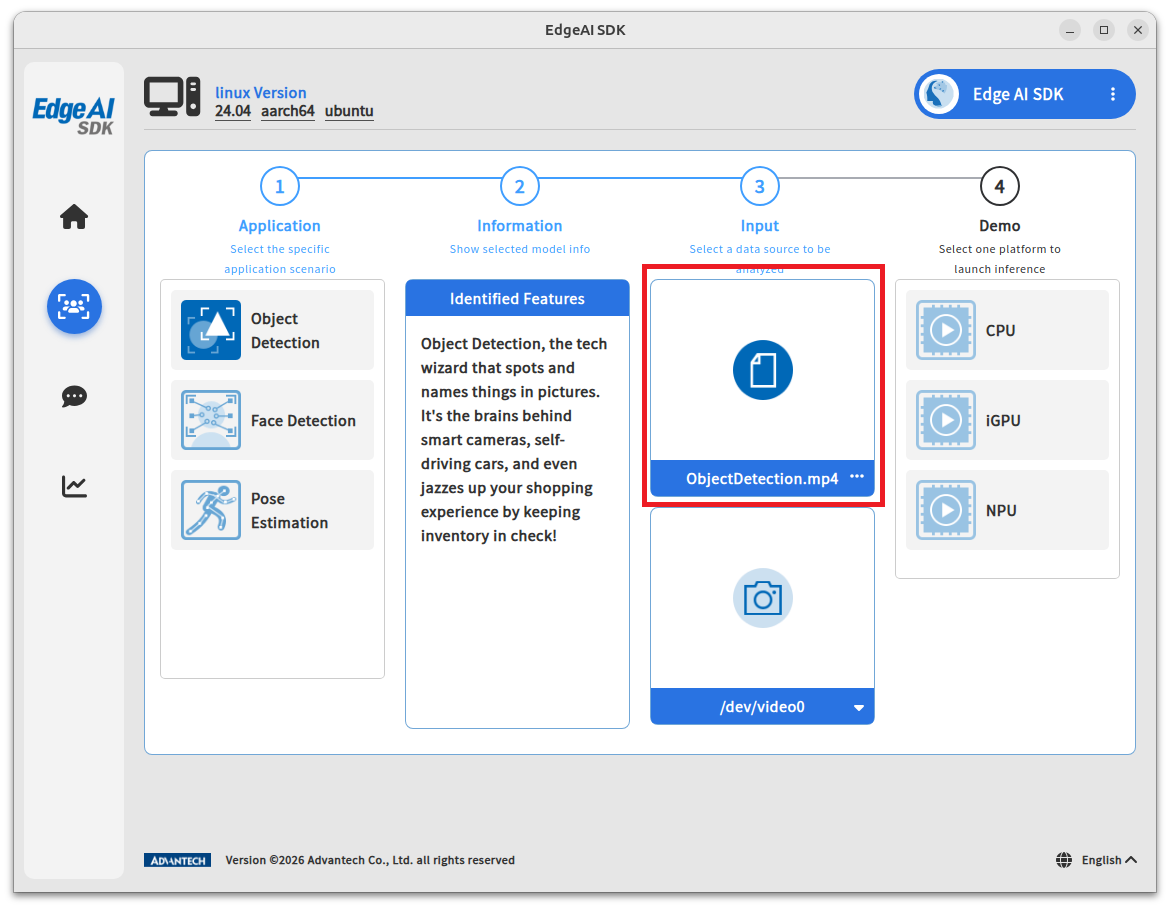This screenshot has width=1170, height=909.
Task: Minimize the EdgeAI SDK window
Action: [x=1069, y=30]
